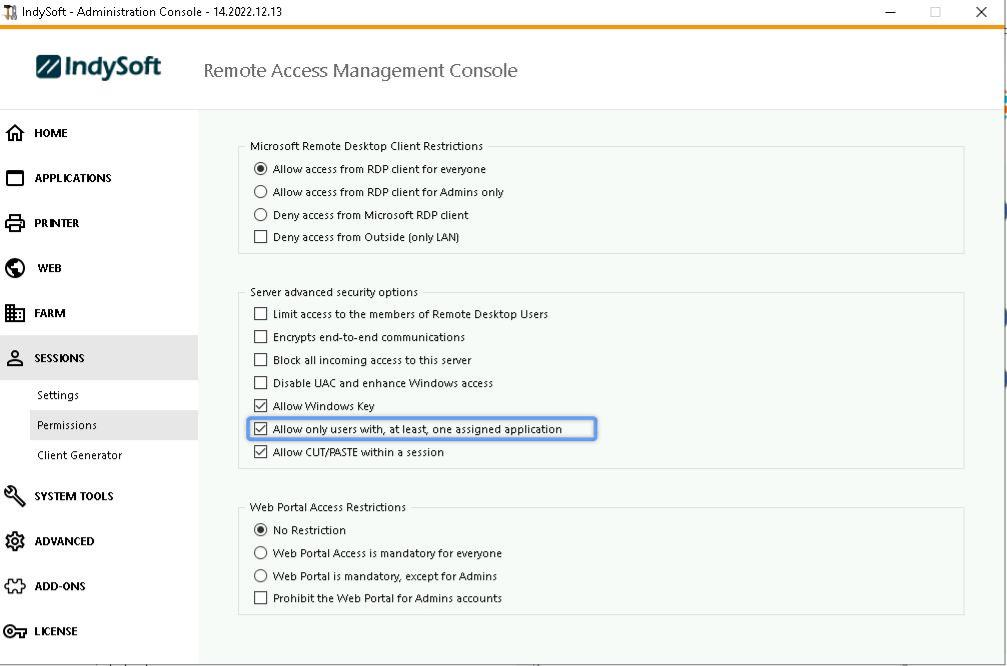Click the Advanced gear icon
Image resolution: width=1007 pixels, height=666 pixels.
coord(15,541)
